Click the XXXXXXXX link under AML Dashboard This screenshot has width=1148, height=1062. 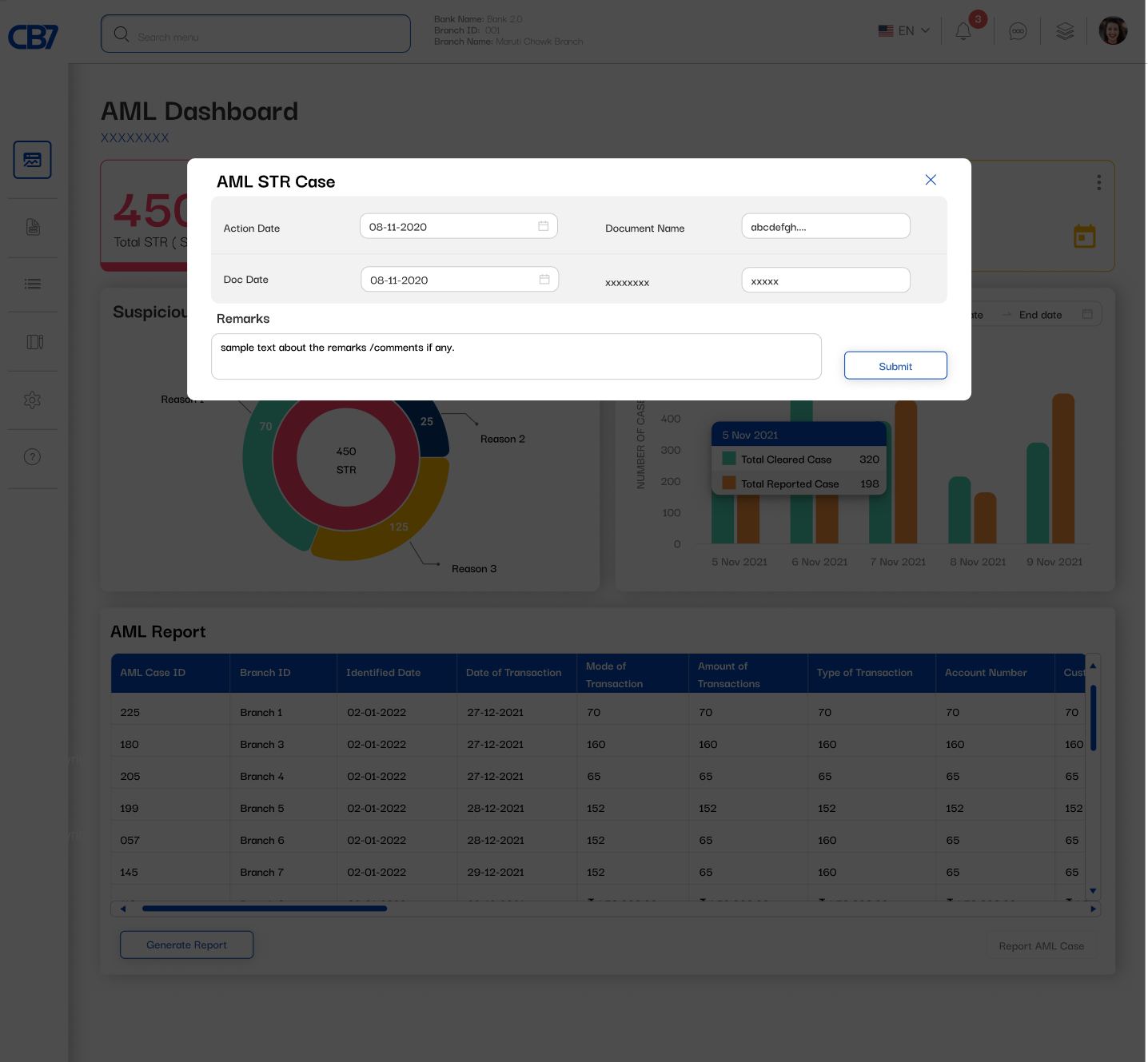134,137
